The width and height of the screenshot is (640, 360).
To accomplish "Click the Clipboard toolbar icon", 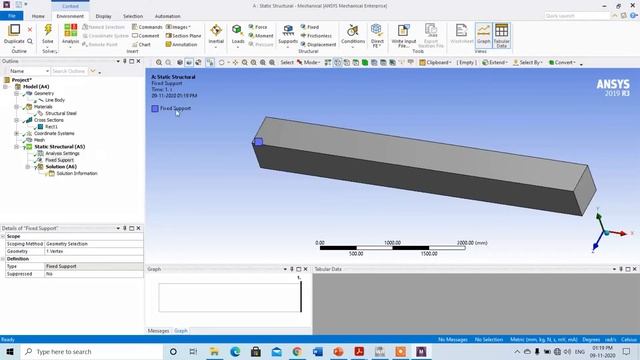I will [435, 62].
